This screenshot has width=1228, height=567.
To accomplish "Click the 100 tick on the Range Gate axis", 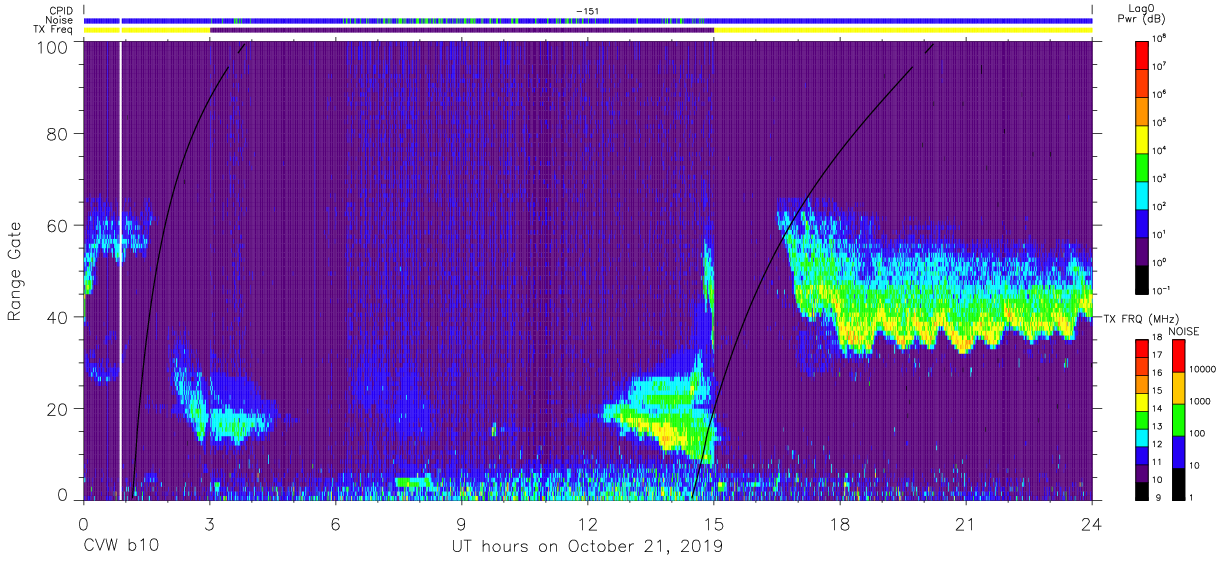I will click(53, 47).
